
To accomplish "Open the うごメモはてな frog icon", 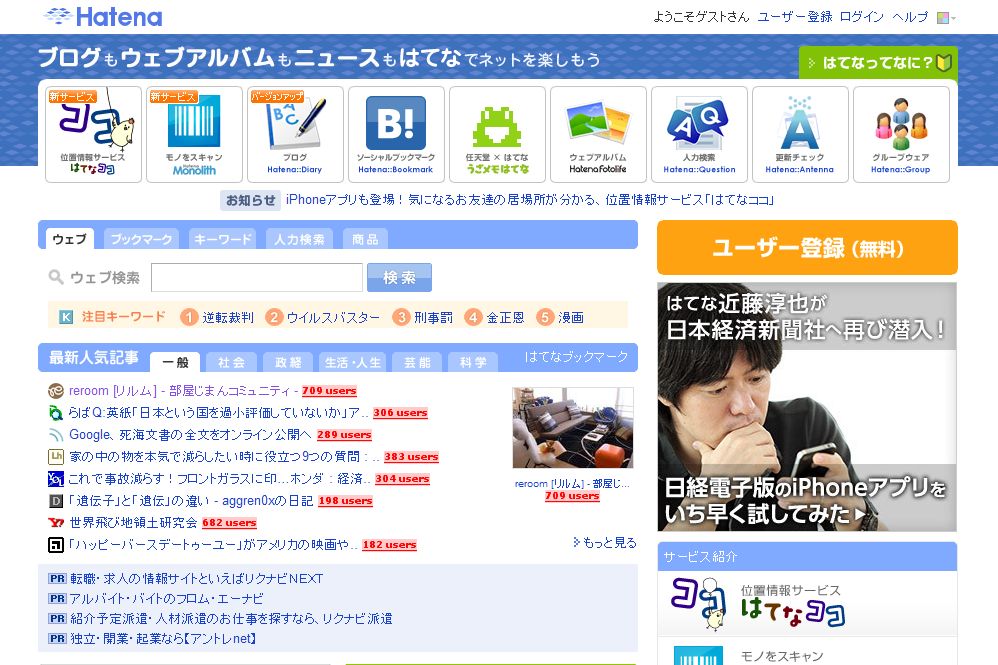I will (x=497, y=134).
